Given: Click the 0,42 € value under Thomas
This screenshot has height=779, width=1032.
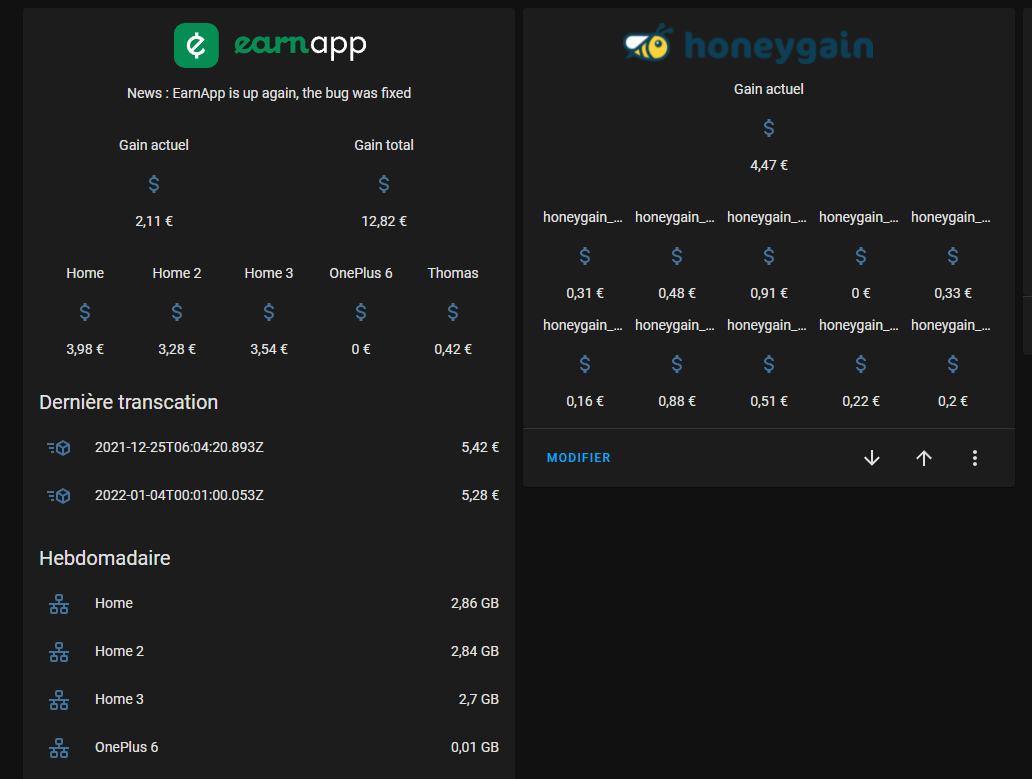Looking at the screenshot, I should (453, 349).
